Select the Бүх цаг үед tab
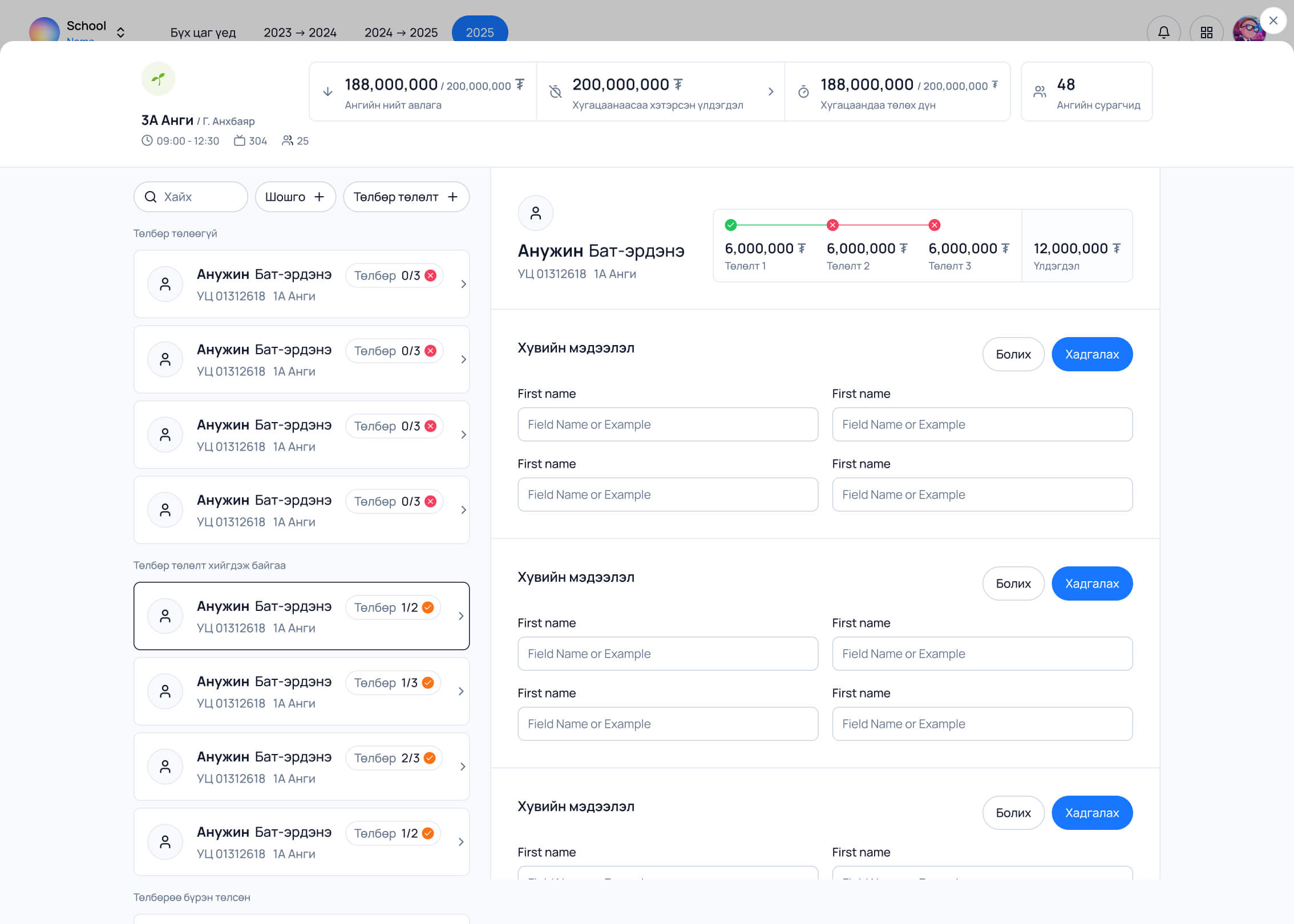This screenshot has width=1294, height=924. [203, 33]
